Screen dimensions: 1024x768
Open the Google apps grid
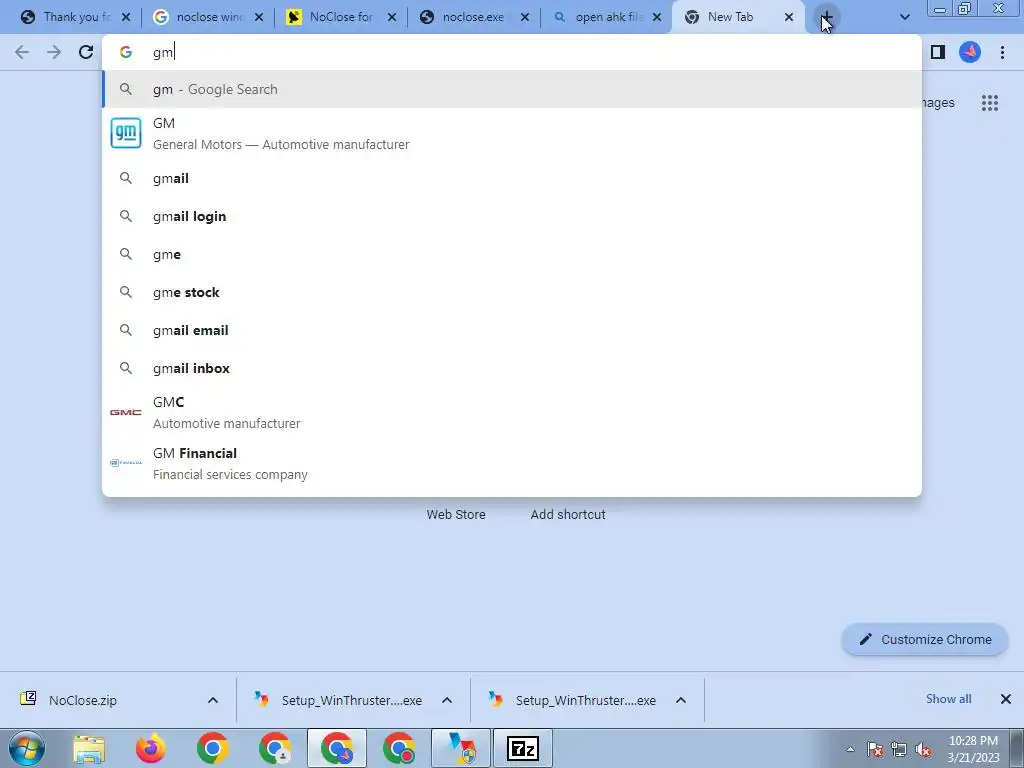pyautogui.click(x=989, y=103)
